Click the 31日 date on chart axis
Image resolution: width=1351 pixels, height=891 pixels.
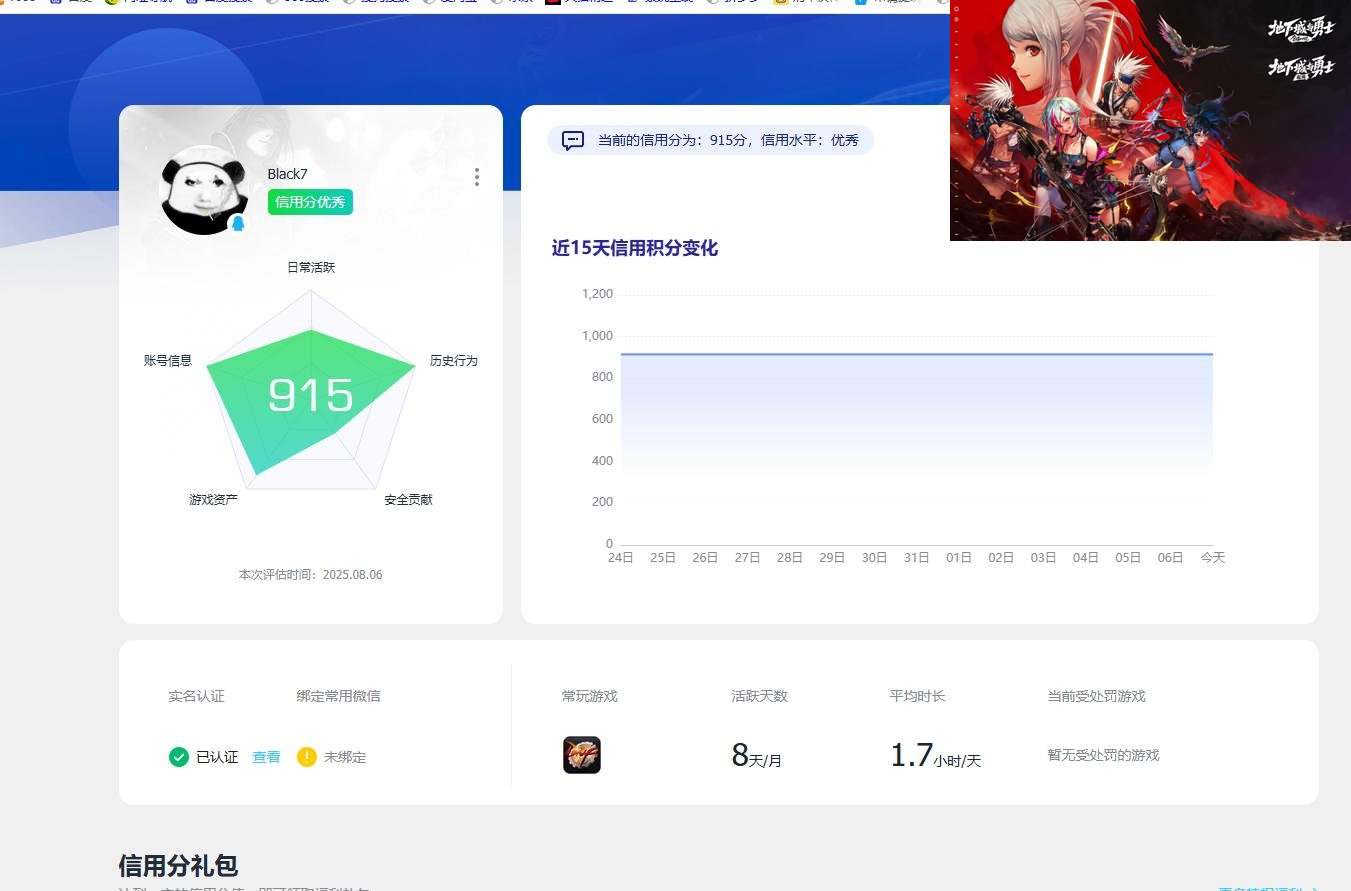917,558
